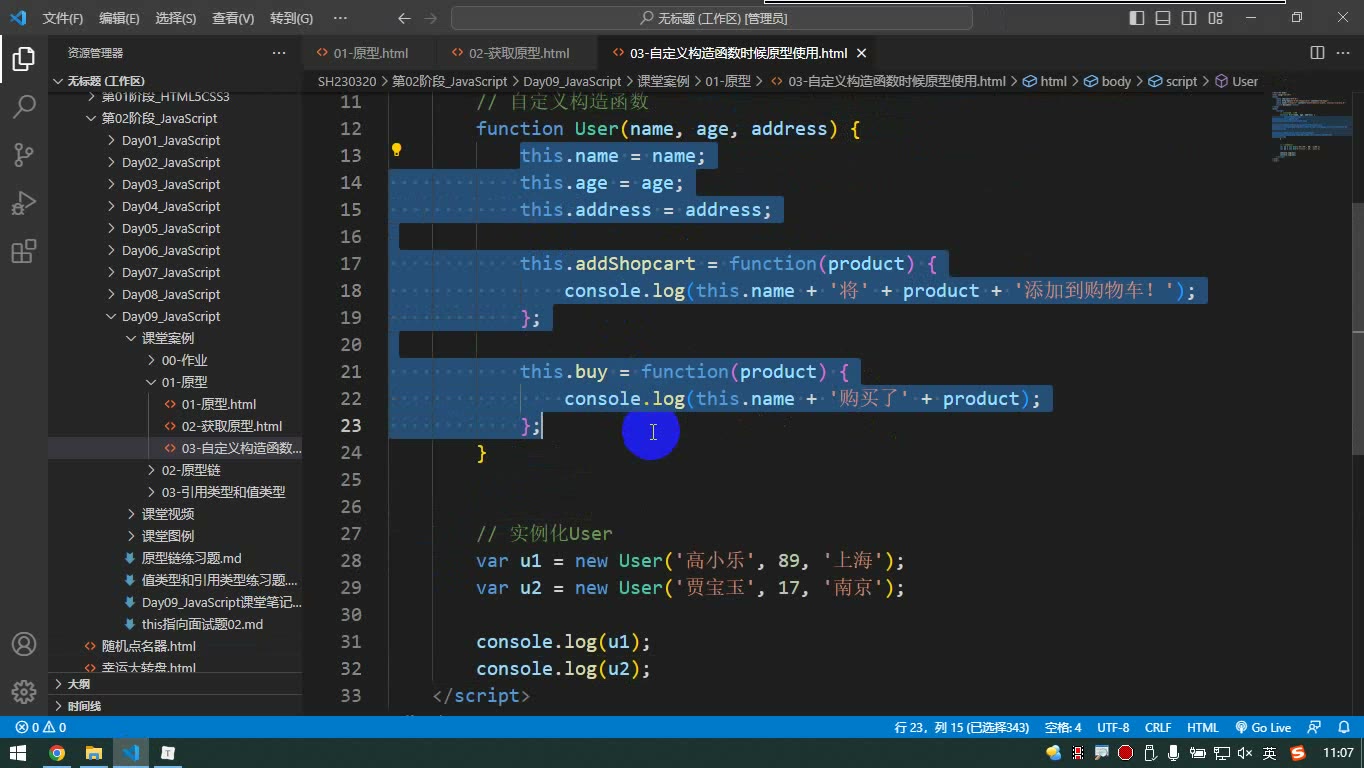1364x768 pixels.
Task: Open the 选择(S) menu
Action: tap(176, 18)
